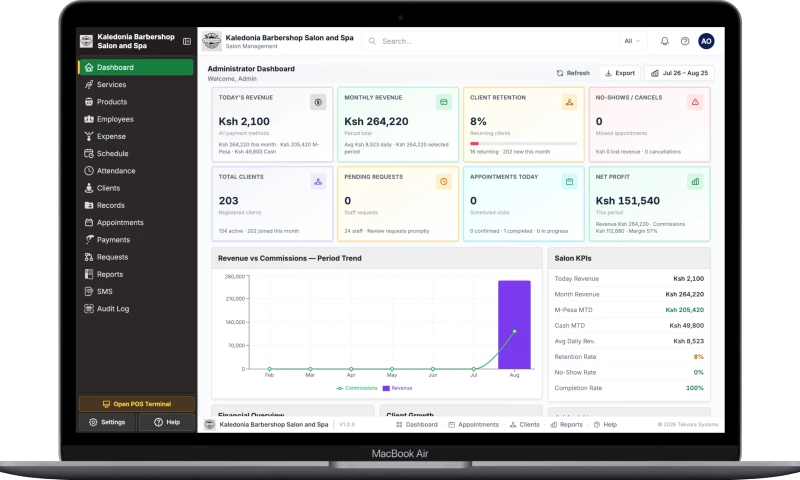Open the Jul 26 – Aug 25 date range picker
Viewport: 800px width, 480px height.
tap(679, 73)
